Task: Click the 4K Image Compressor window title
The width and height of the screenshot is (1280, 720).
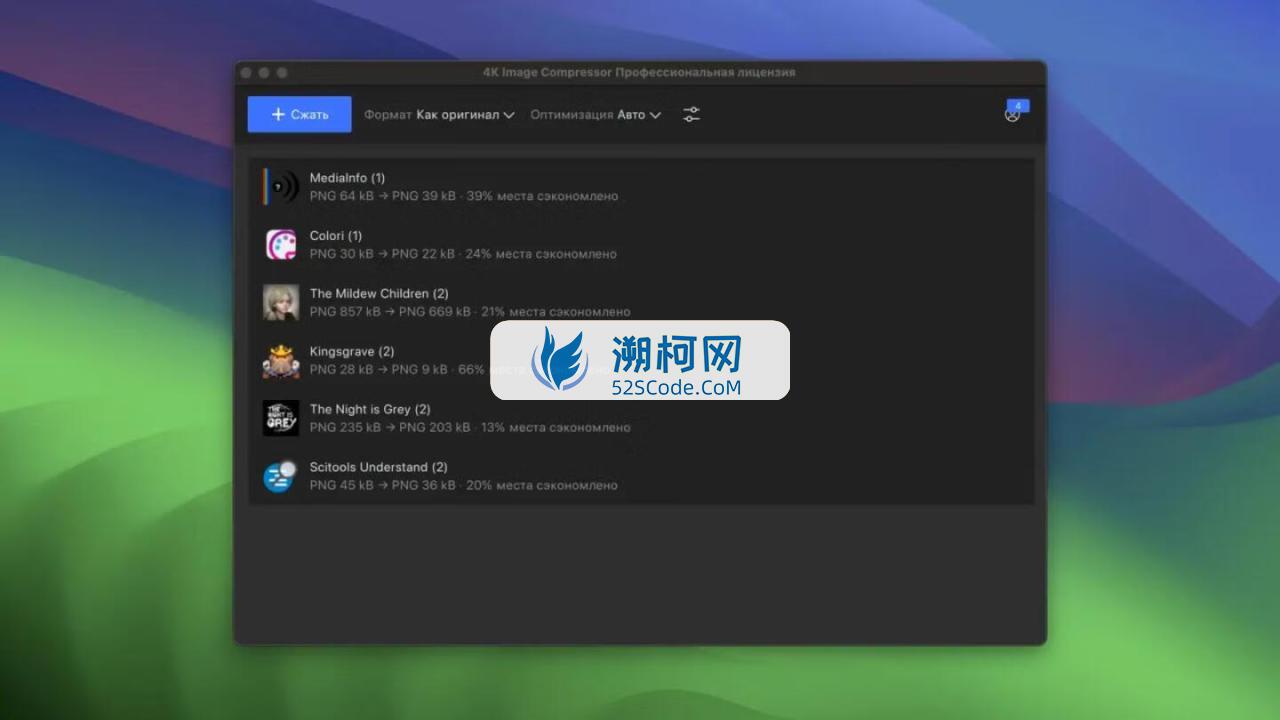Action: click(x=639, y=72)
